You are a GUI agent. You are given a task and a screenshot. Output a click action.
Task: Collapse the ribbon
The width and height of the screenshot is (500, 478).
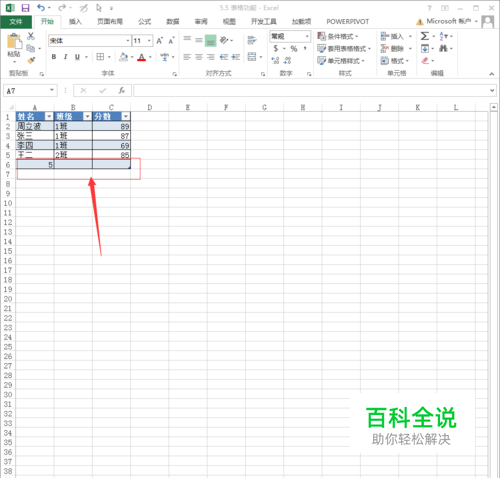pyautogui.click(x=492, y=74)
